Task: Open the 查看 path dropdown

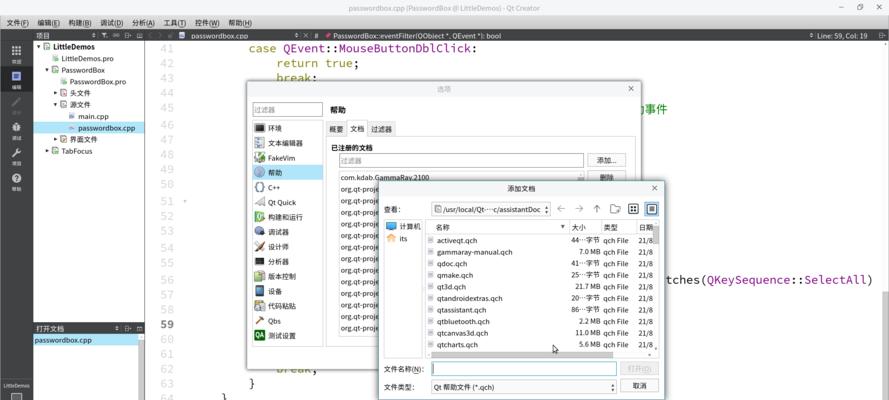Action: (x=490, y=209)
